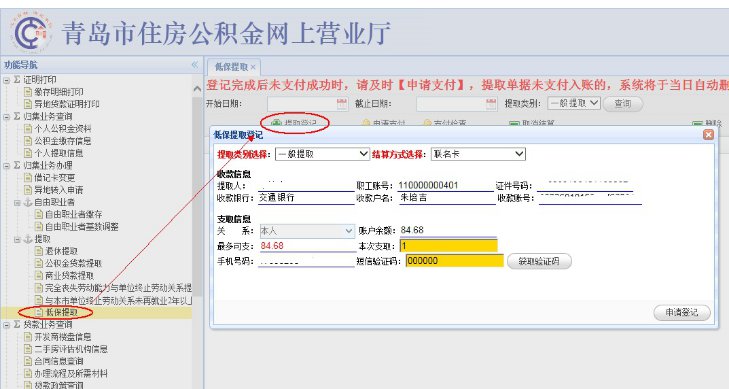Click the page icon beside 借记卡变更
Screen dimensions: 729x389
click(x=28, y=178)
